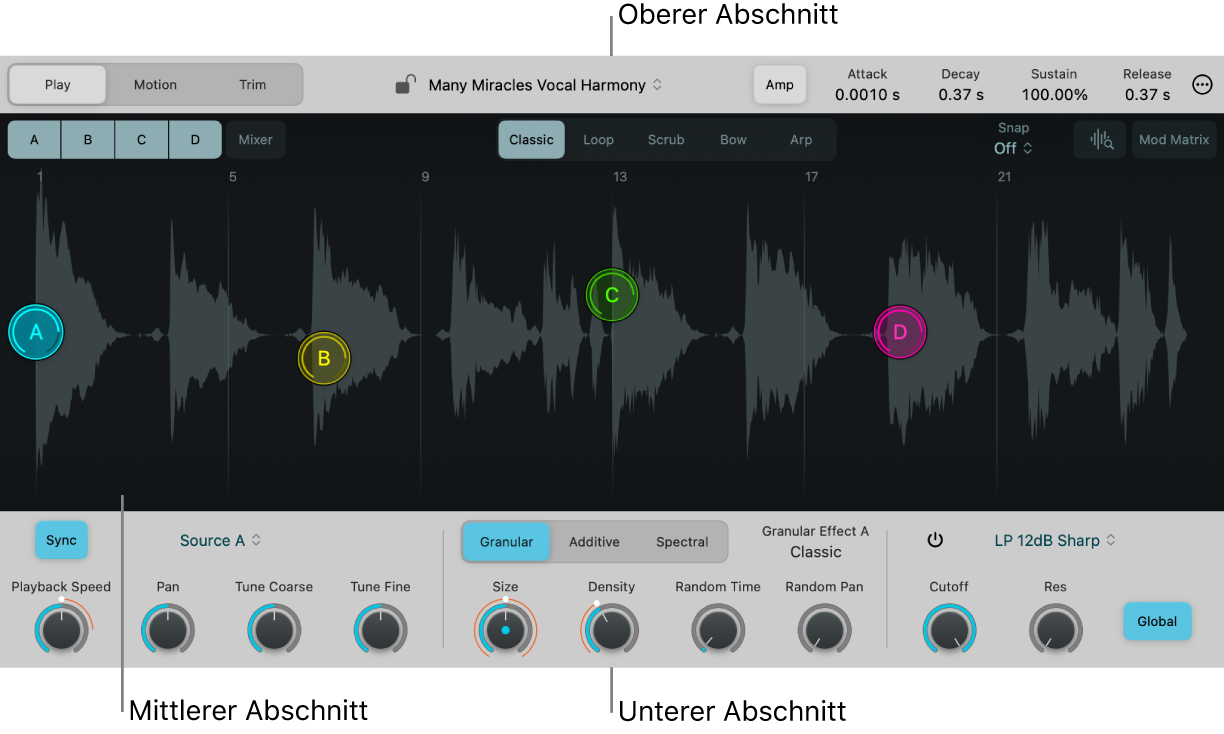Switch synthesis mode to Spectral
Screen dimensions: 1224x734
[682, 541]
